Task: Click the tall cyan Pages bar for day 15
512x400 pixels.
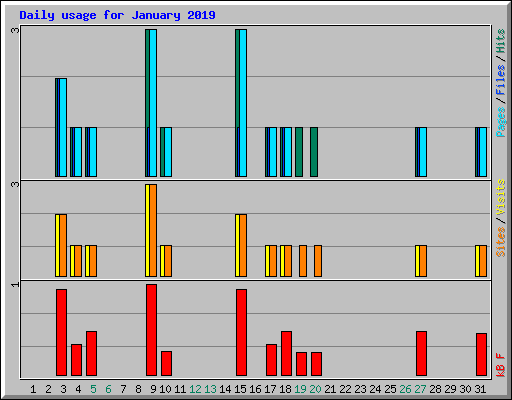Action: 243,103
